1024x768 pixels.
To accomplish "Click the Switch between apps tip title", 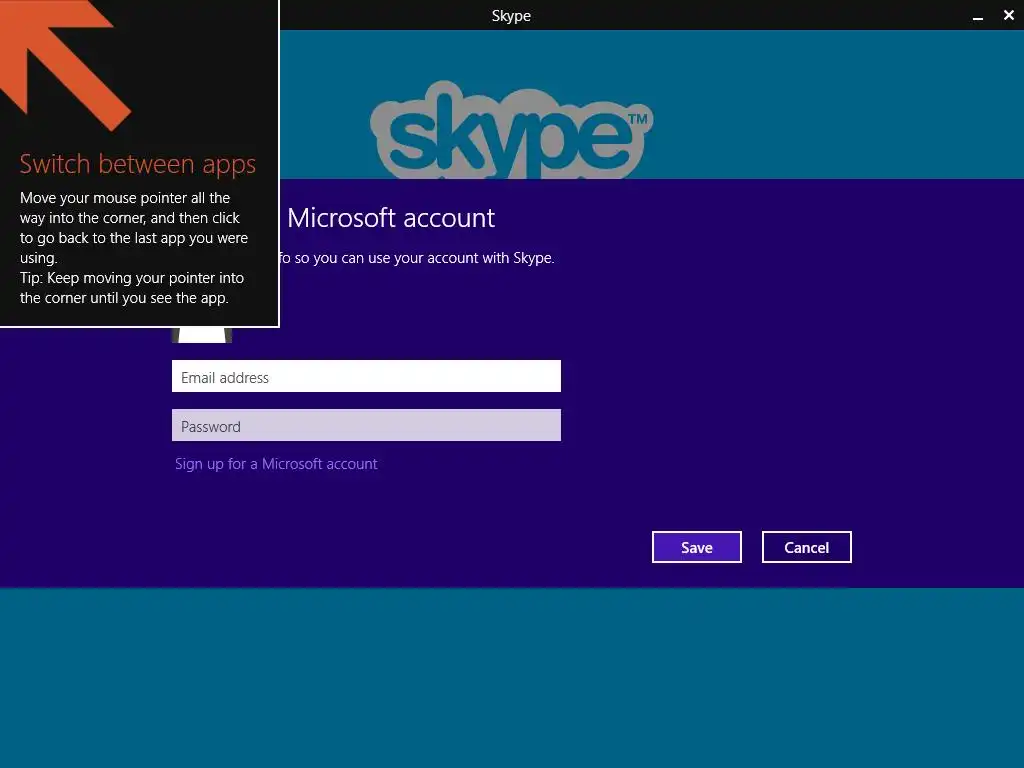I will (137, 164).
